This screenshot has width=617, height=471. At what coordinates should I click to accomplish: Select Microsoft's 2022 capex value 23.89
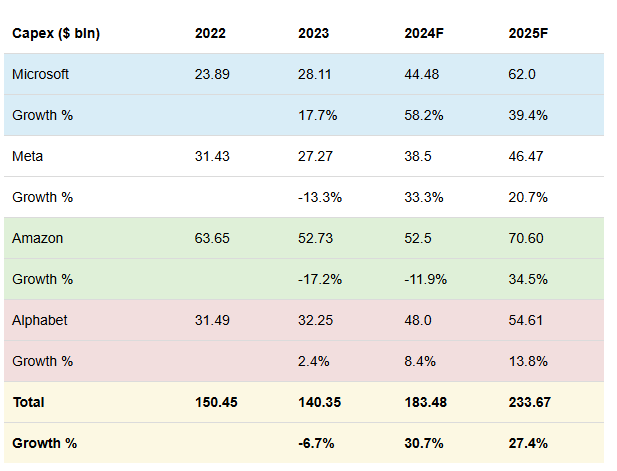point(212,74)
